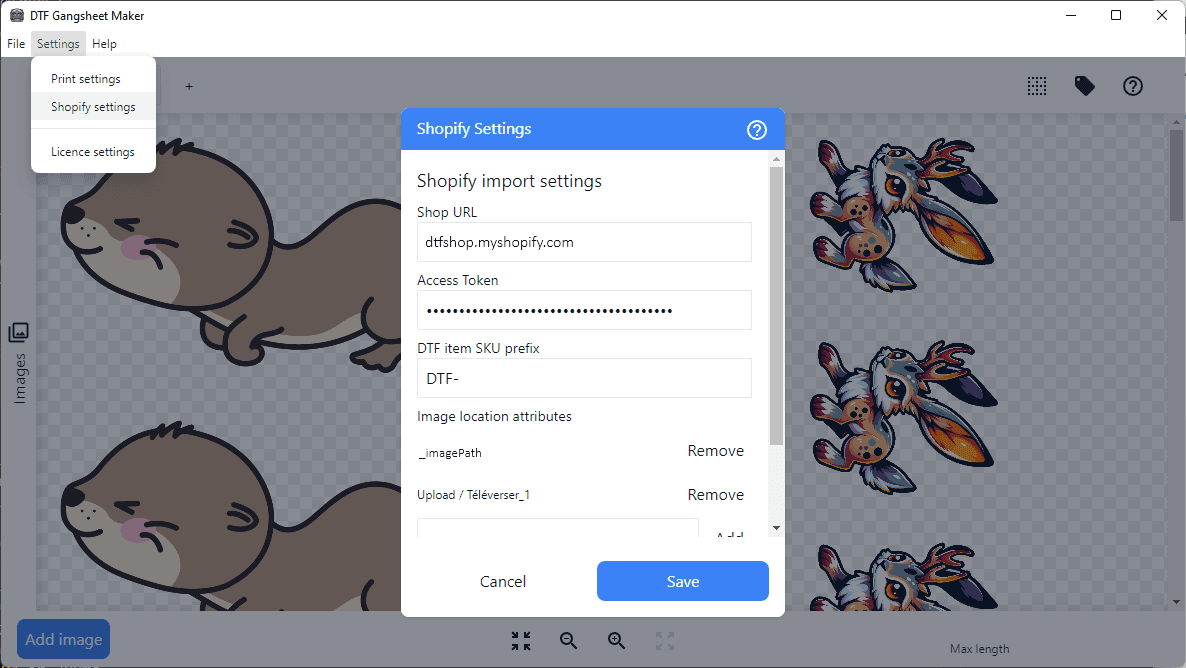1186x668 pixels.
Task: Click the grid dots icon in toolbar
Action: pos(1037,86)
